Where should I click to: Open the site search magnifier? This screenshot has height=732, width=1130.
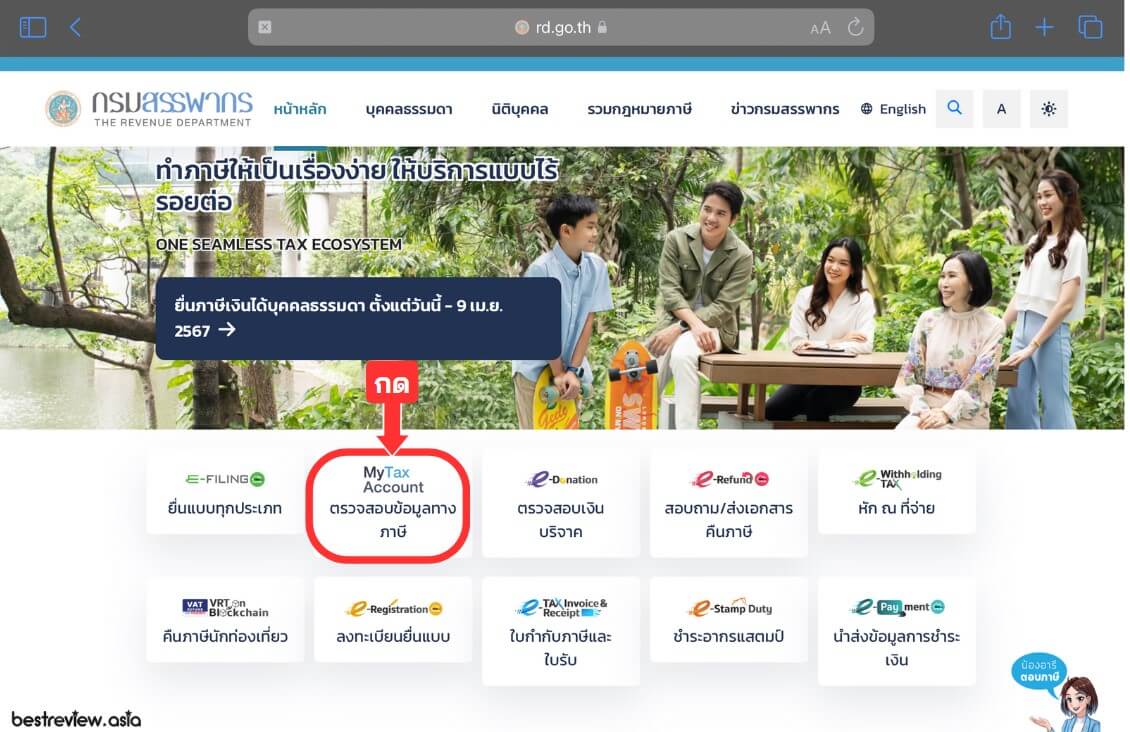(954, 109)
